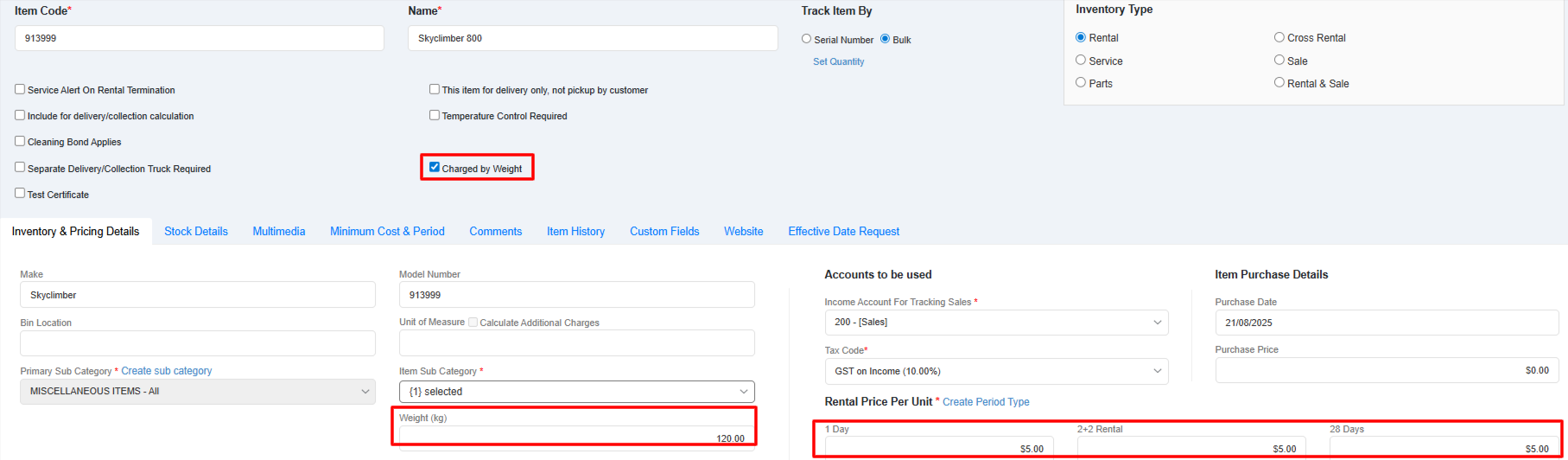Click the Create Period Type link
This screenshot has width=1568, height=460.
tap(986, 402)
